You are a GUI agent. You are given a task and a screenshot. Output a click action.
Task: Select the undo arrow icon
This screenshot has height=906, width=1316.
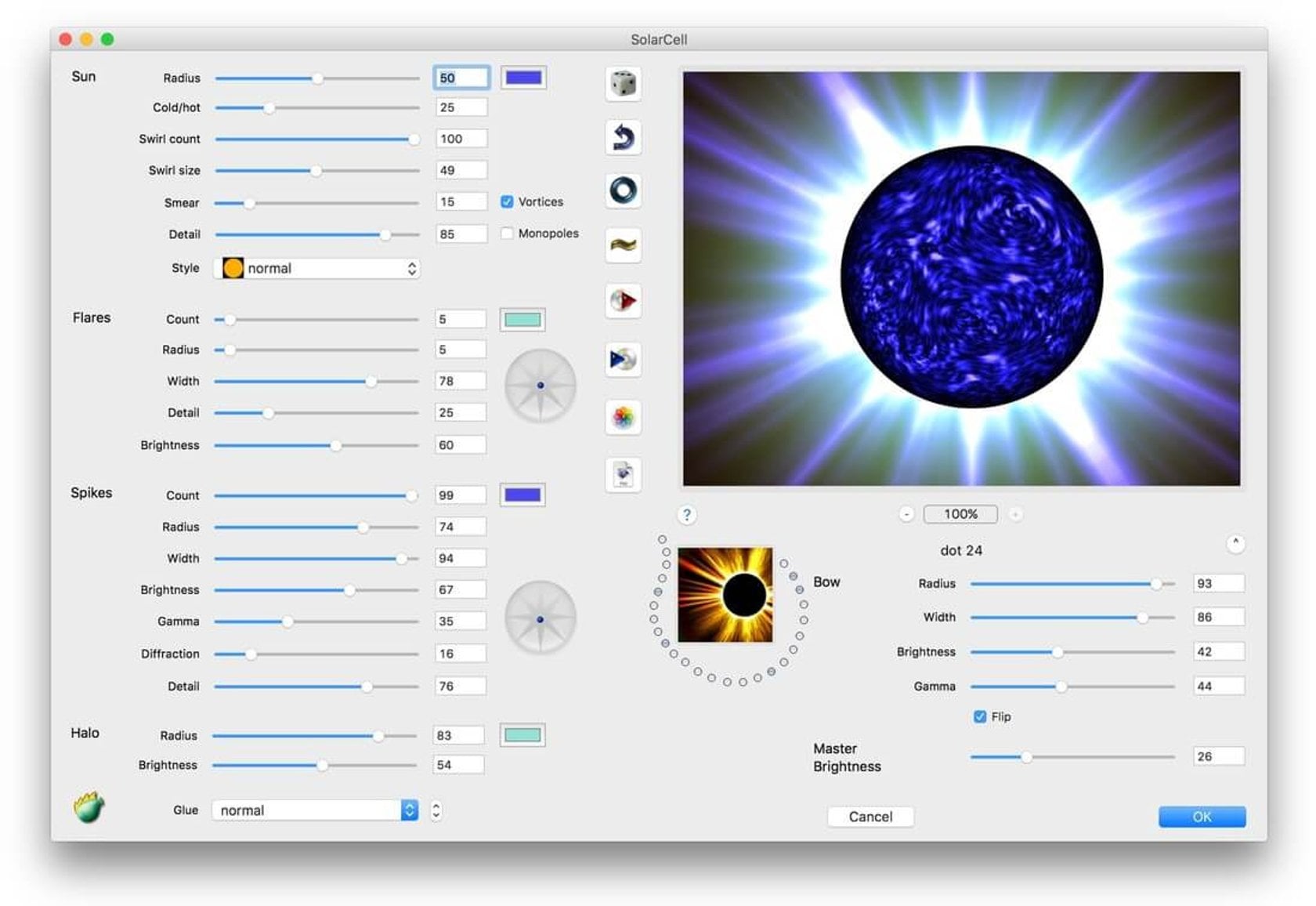623,137
